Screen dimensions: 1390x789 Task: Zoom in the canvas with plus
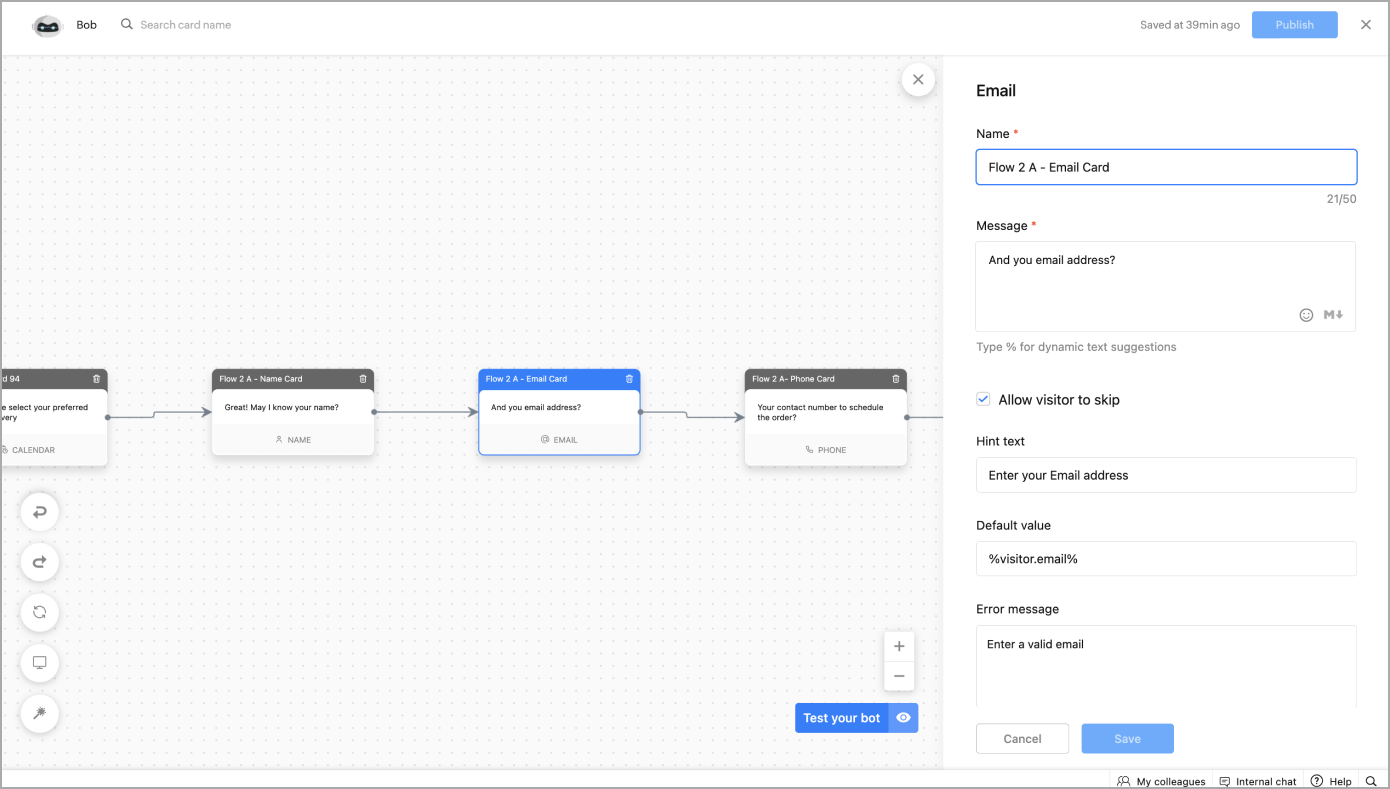tap(899, 646)
